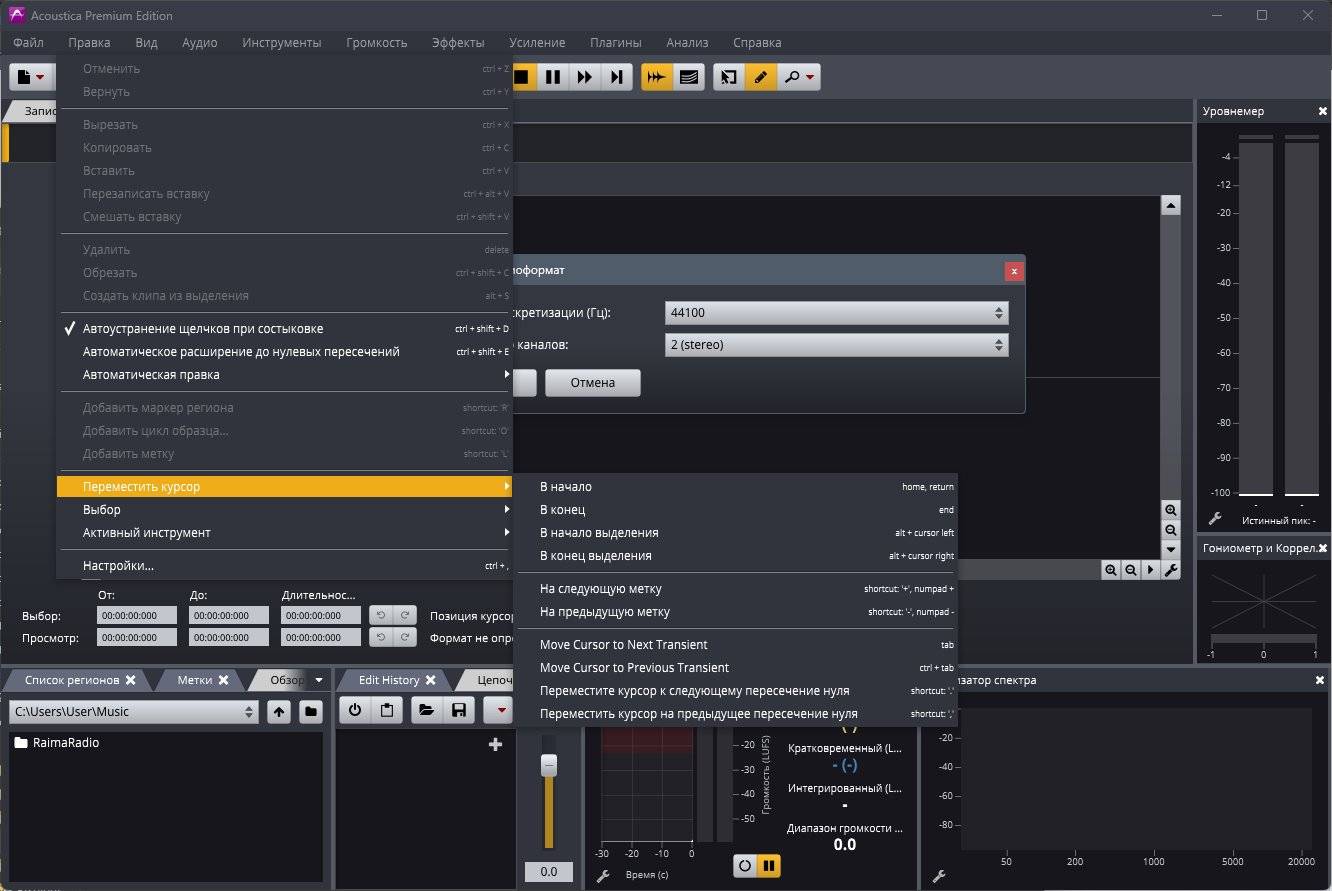The image size is (1332, 891).
Task: Switch to the Метки tab
Action: point(195,680)
